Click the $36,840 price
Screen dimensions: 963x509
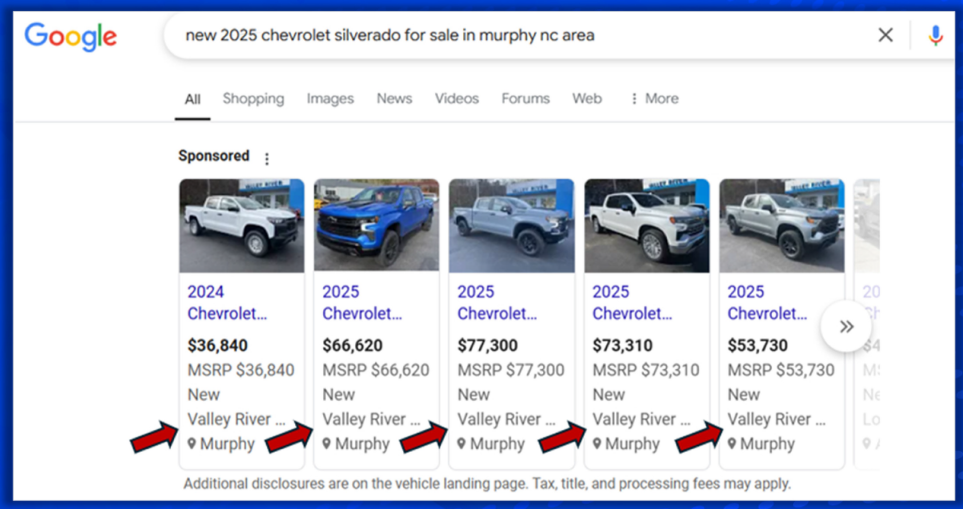(x=217, y=346)
